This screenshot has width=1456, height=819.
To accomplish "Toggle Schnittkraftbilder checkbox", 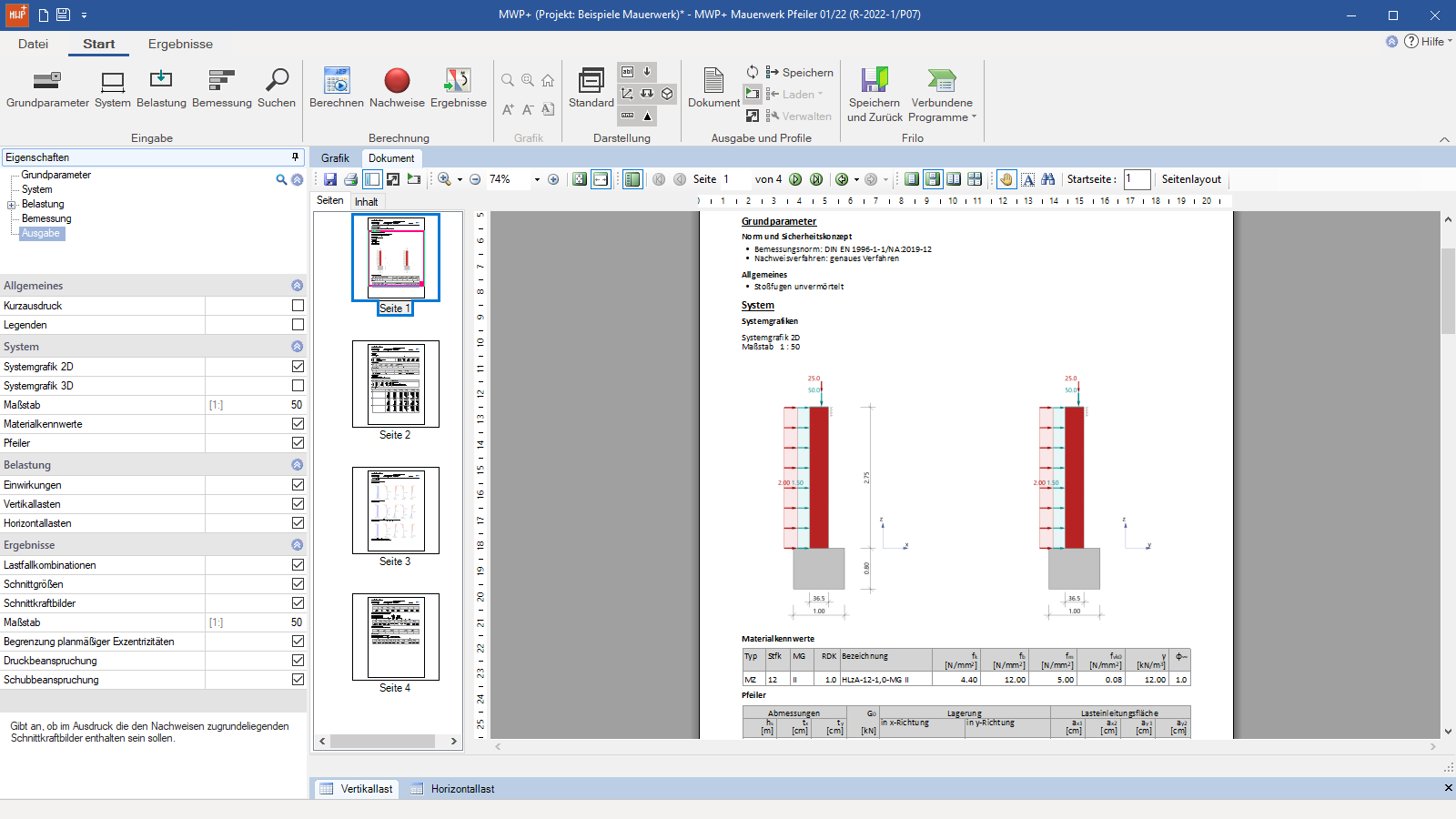I will [x=298, y=603].
